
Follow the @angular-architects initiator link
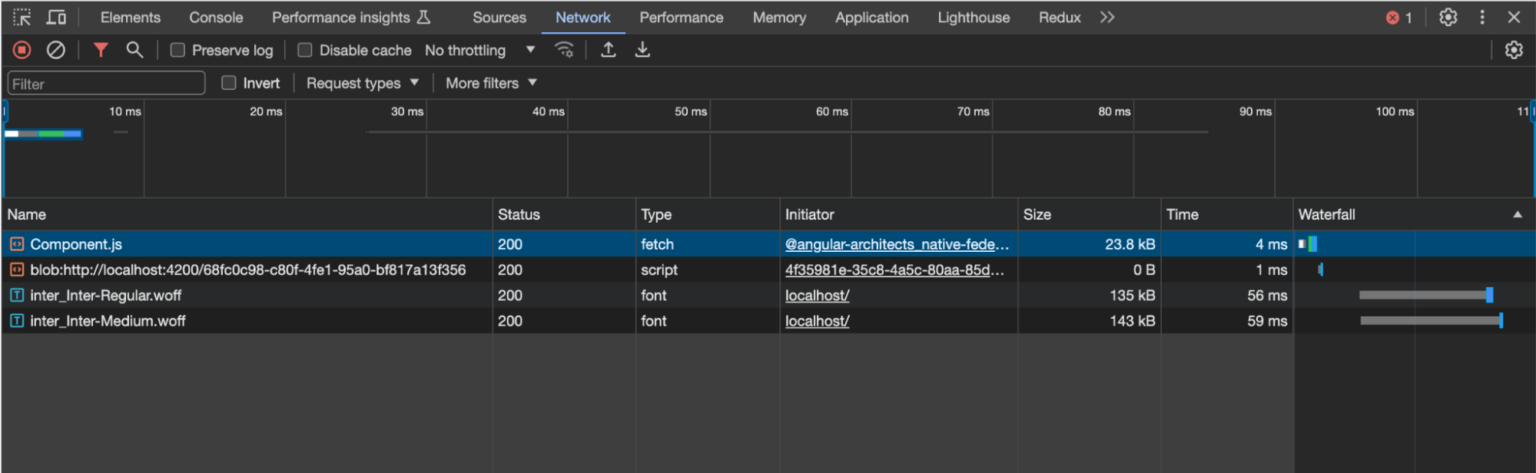pos(896,244)
